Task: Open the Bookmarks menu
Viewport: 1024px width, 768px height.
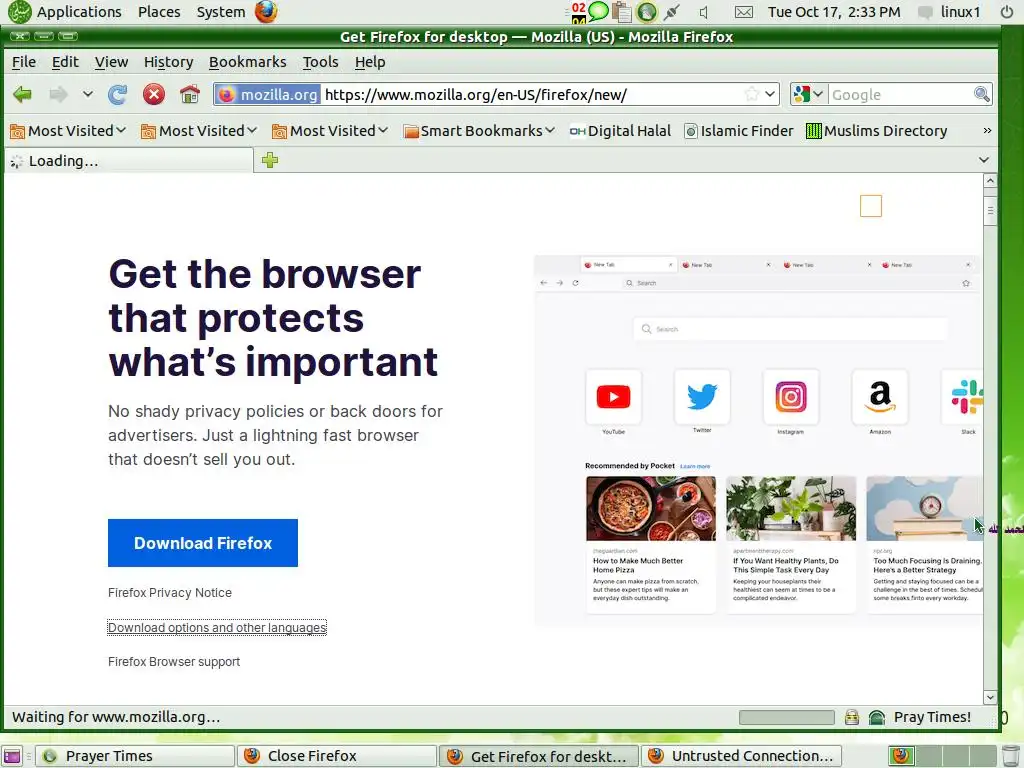Action: 248,62
